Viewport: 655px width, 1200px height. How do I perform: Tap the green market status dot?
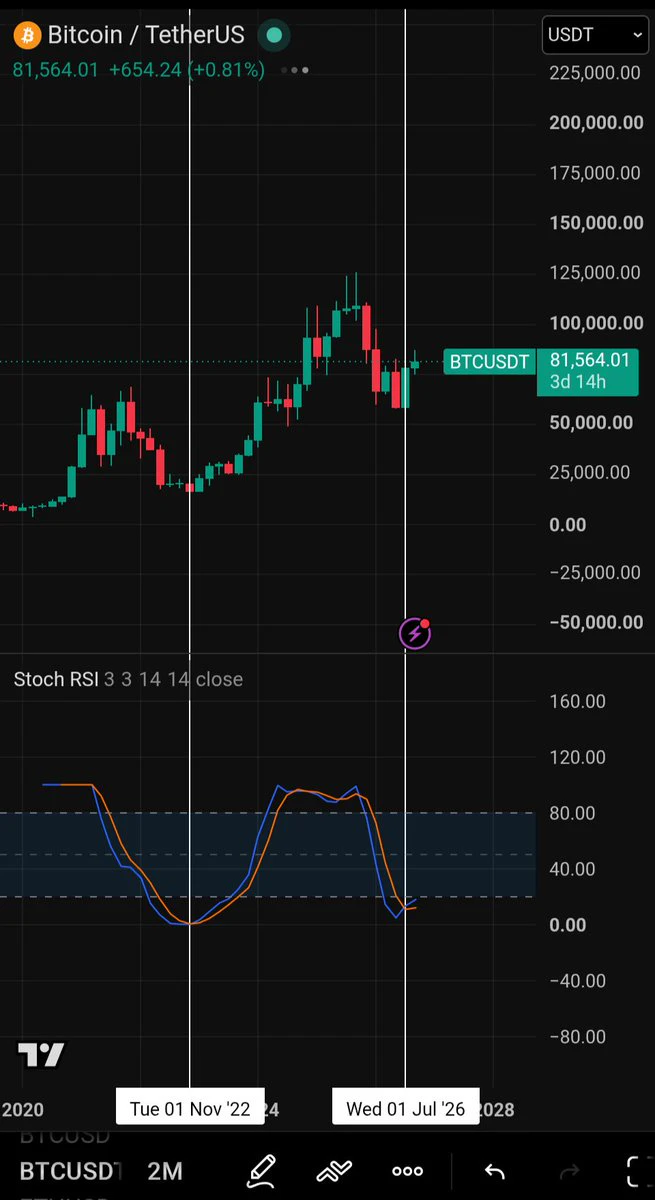(273, 36)
